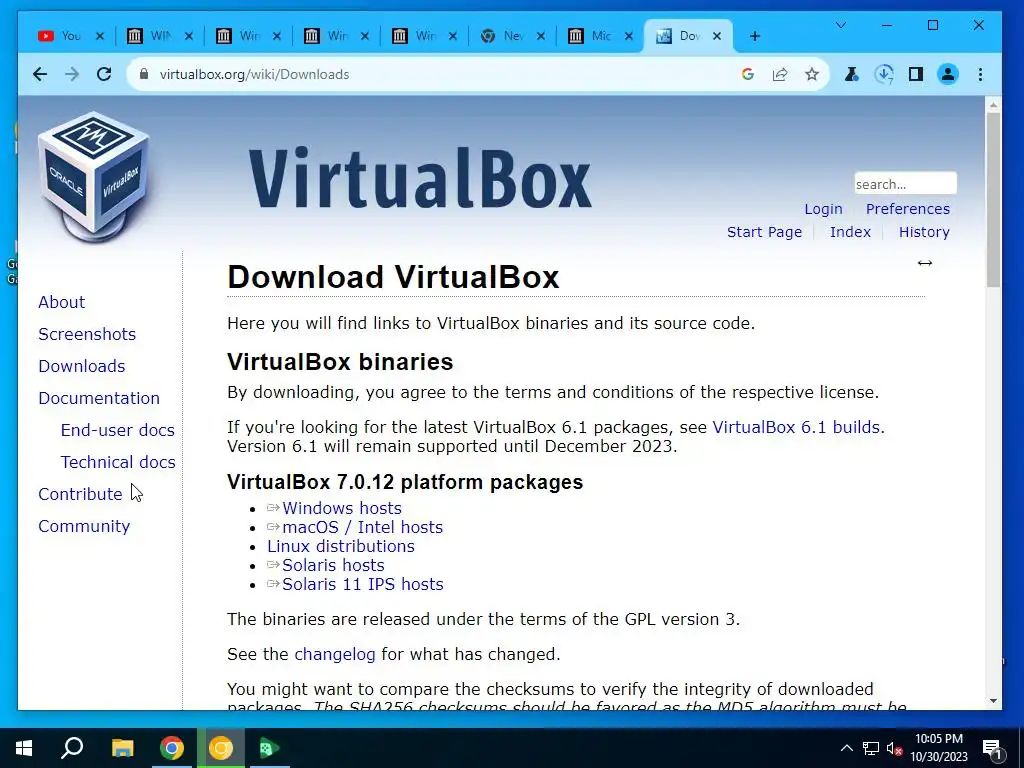Click the scrollbar down arrow
Image resolution: width=1024 pixels, height=768 pixels.
pos(993,701)
